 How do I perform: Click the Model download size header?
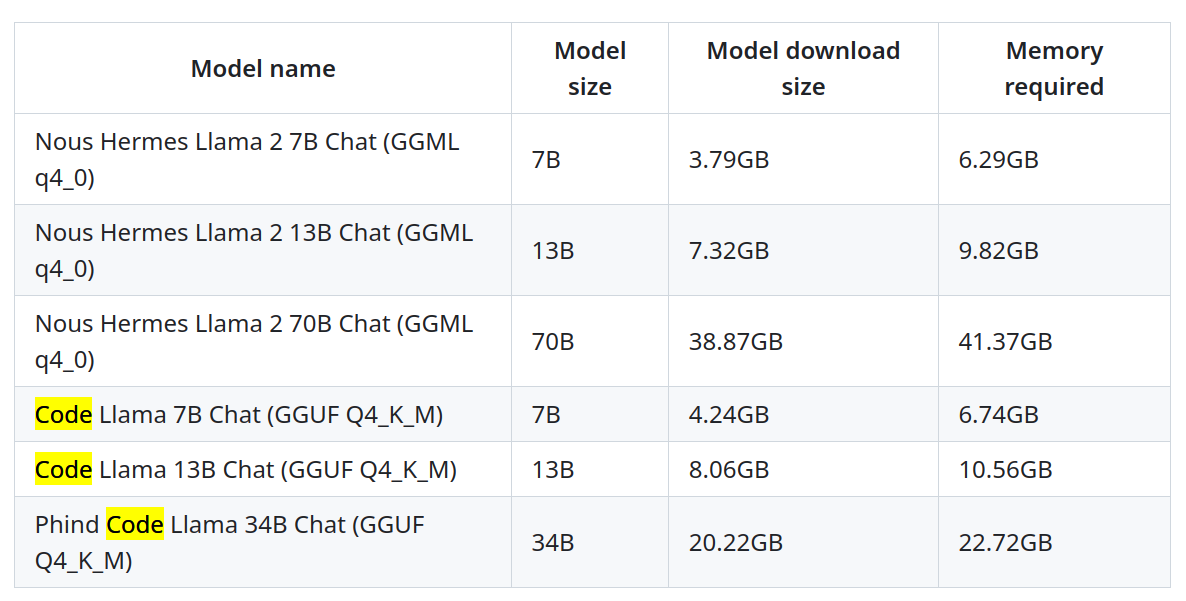(803, 69)
